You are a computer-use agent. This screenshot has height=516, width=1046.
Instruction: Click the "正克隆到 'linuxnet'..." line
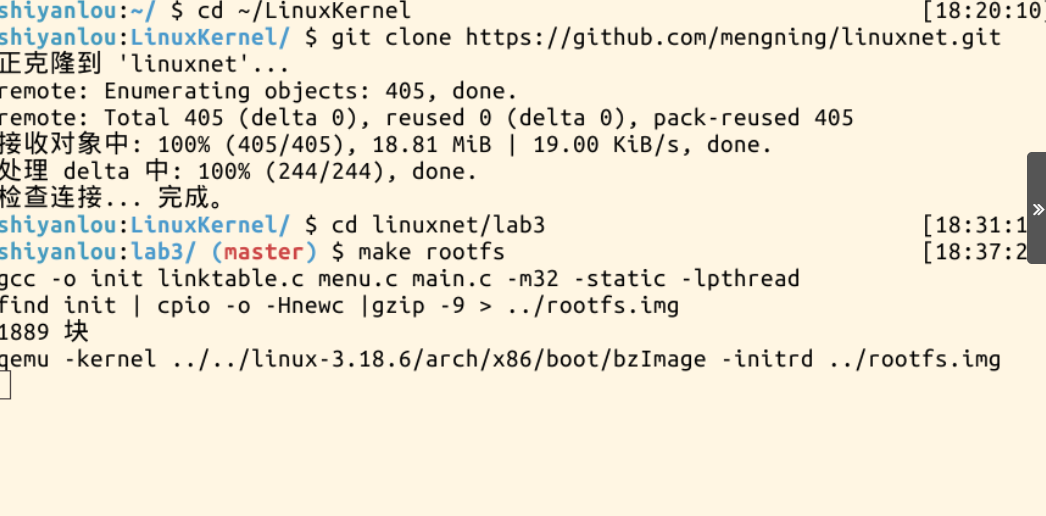coord(145,64)
